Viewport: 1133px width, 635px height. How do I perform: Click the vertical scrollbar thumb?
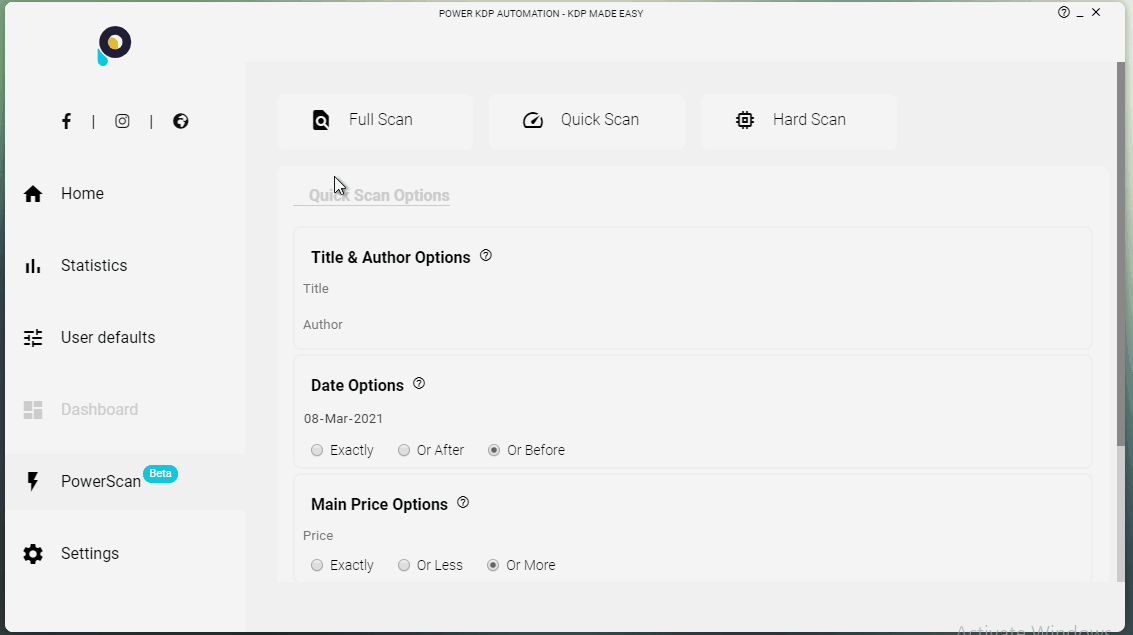tap(1121, 253)
